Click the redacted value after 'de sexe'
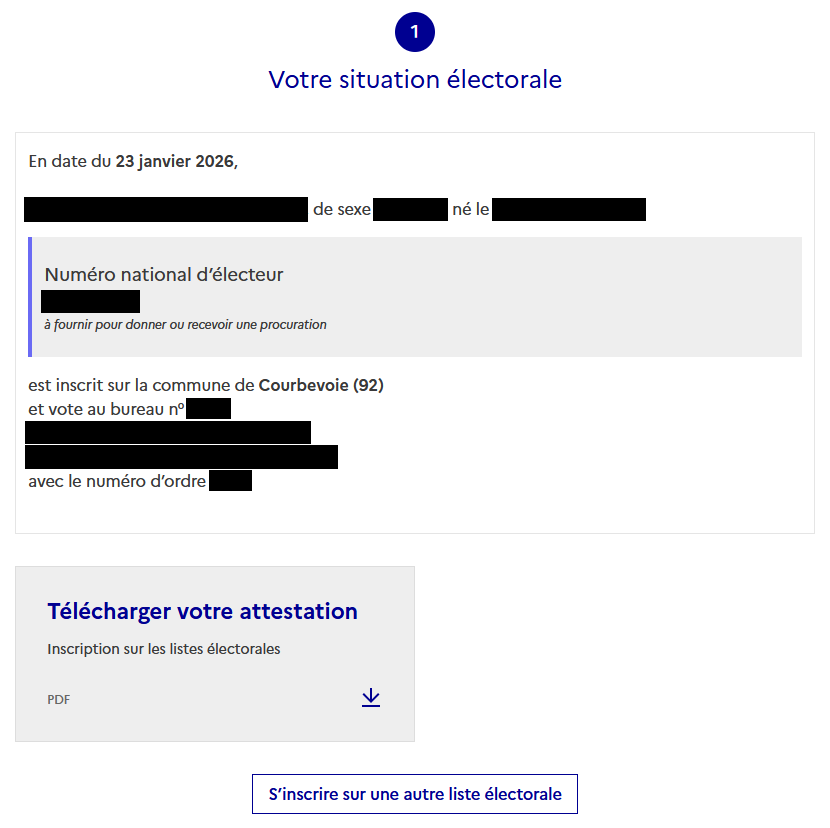 (410, 210)
